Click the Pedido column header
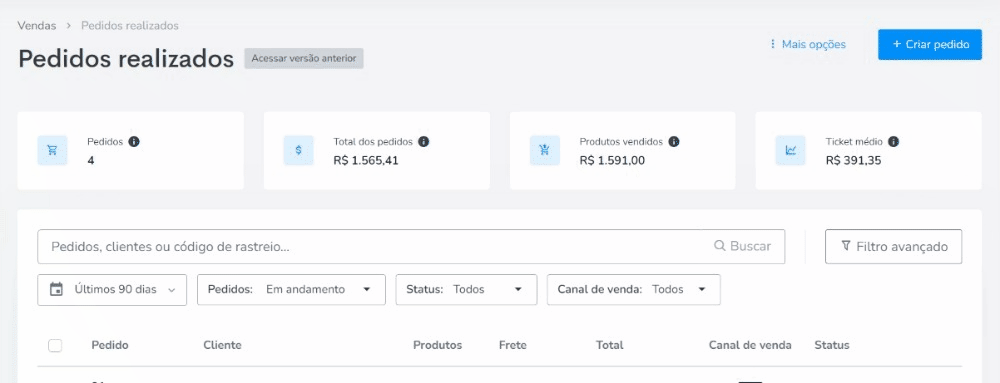 point(110,345)
